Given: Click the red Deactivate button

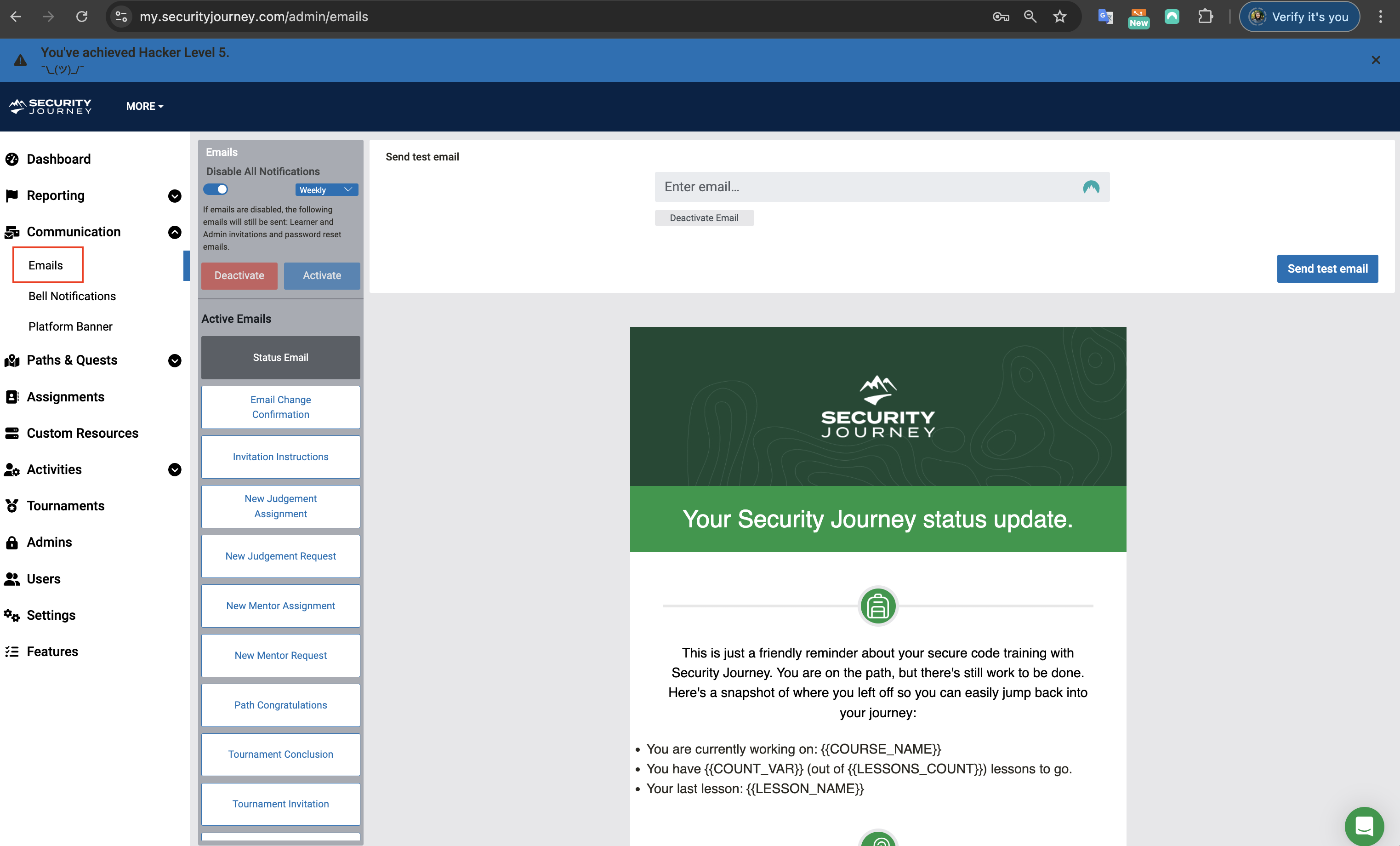Looking at the screenshot, I should (x=239, y=275).
